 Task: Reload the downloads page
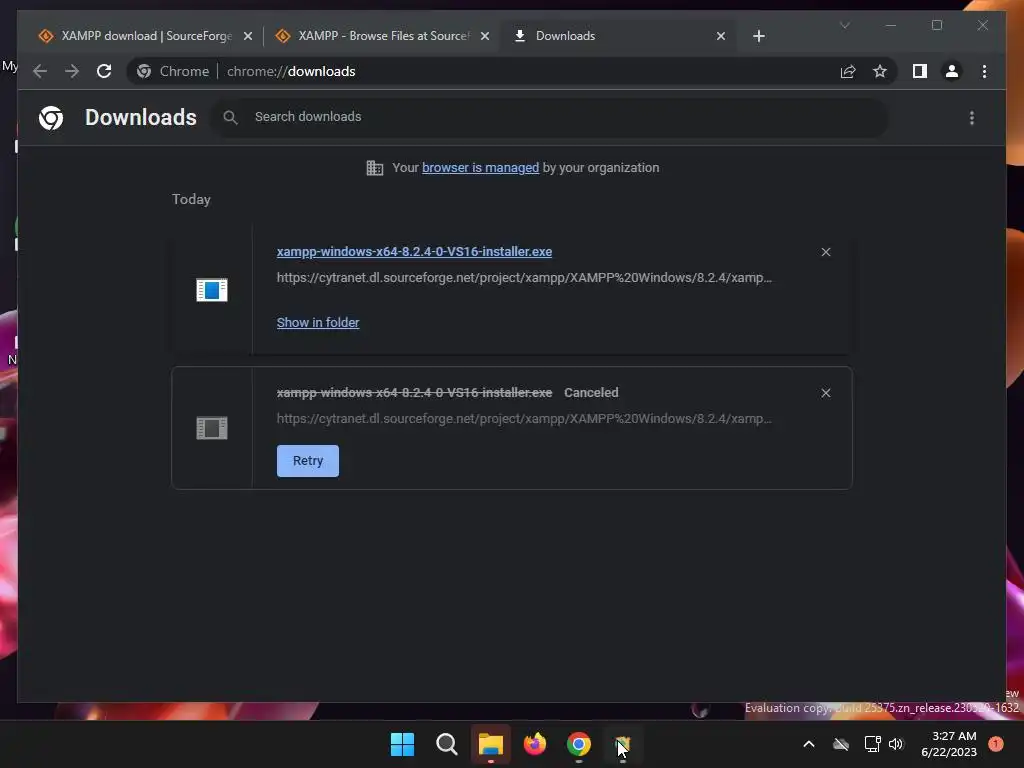(x=104, y=71)
